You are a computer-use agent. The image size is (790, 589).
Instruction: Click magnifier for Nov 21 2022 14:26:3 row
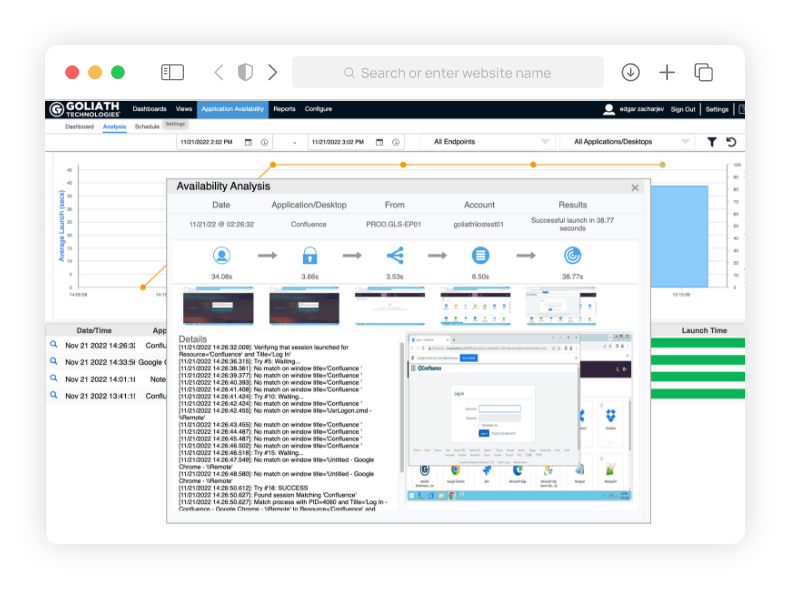pos(53,345)
